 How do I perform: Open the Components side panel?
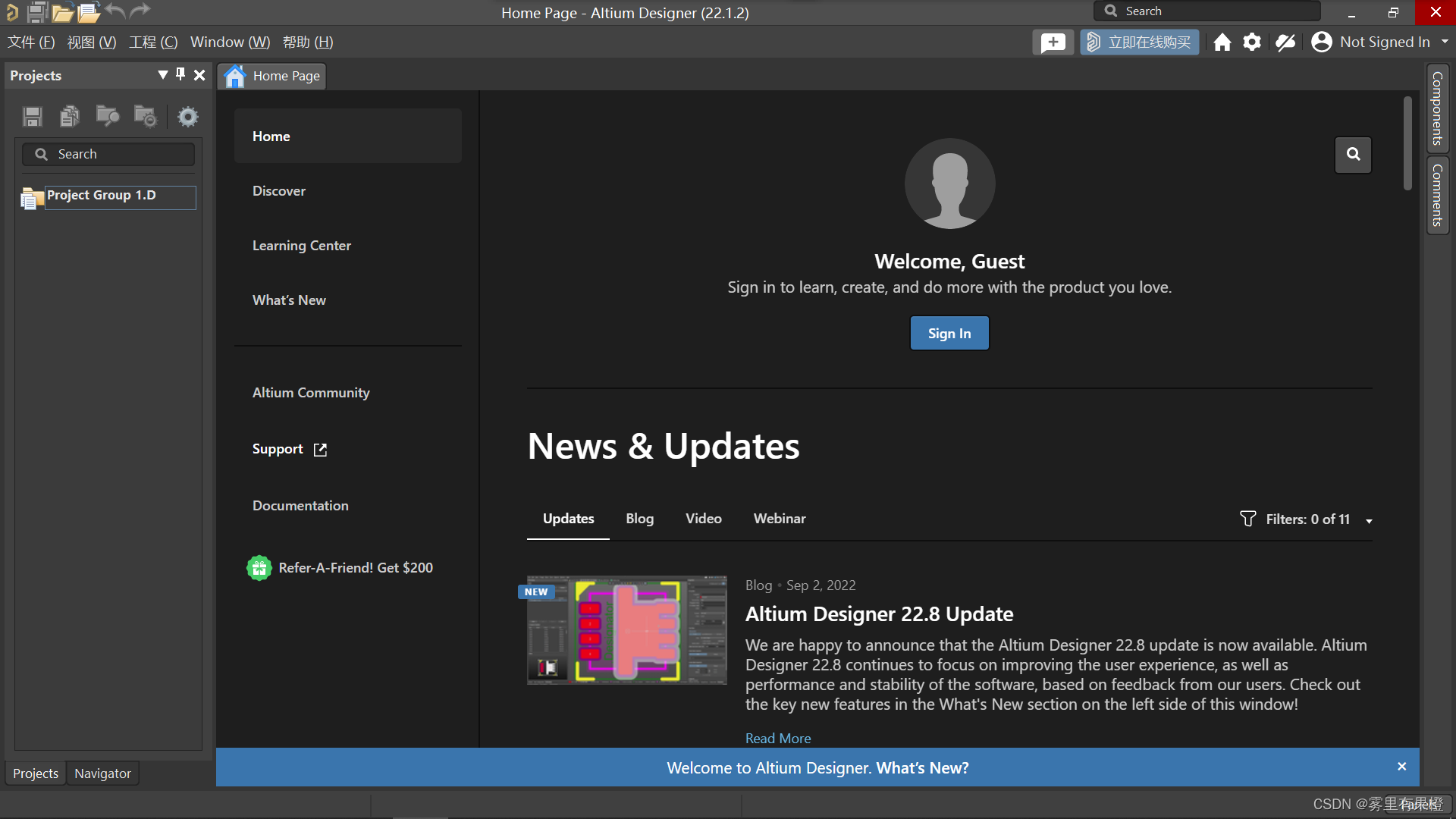point(1438,108)
